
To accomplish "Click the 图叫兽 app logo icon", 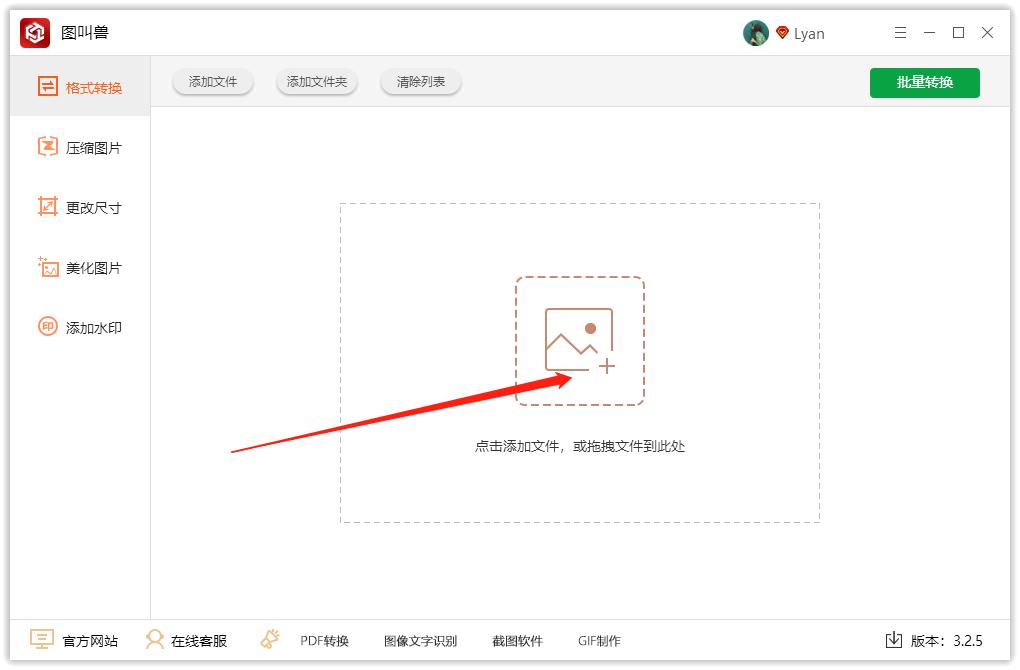I will point(35,33).
